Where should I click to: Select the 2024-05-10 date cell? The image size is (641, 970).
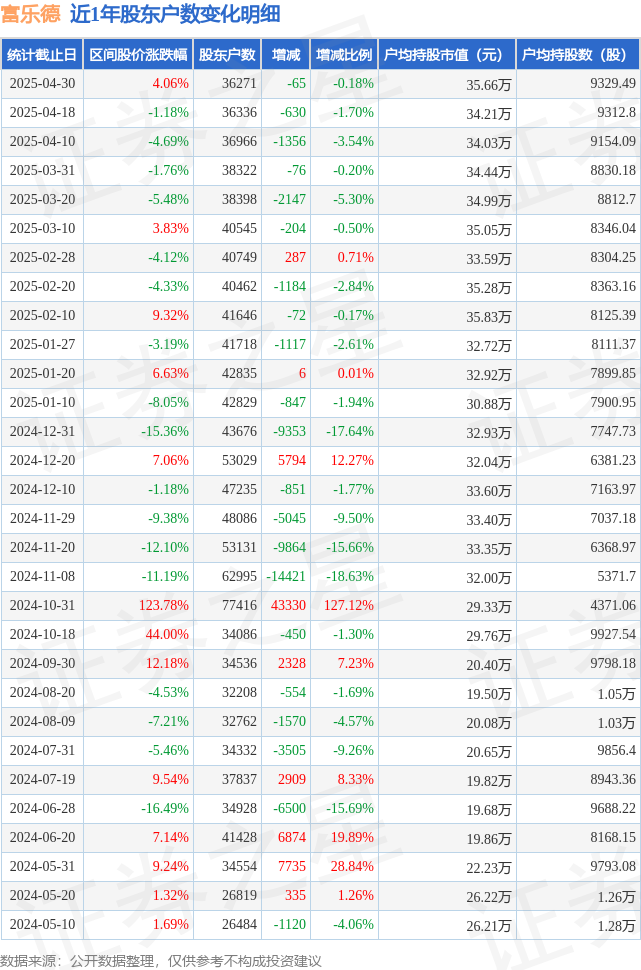coord(42,924)
